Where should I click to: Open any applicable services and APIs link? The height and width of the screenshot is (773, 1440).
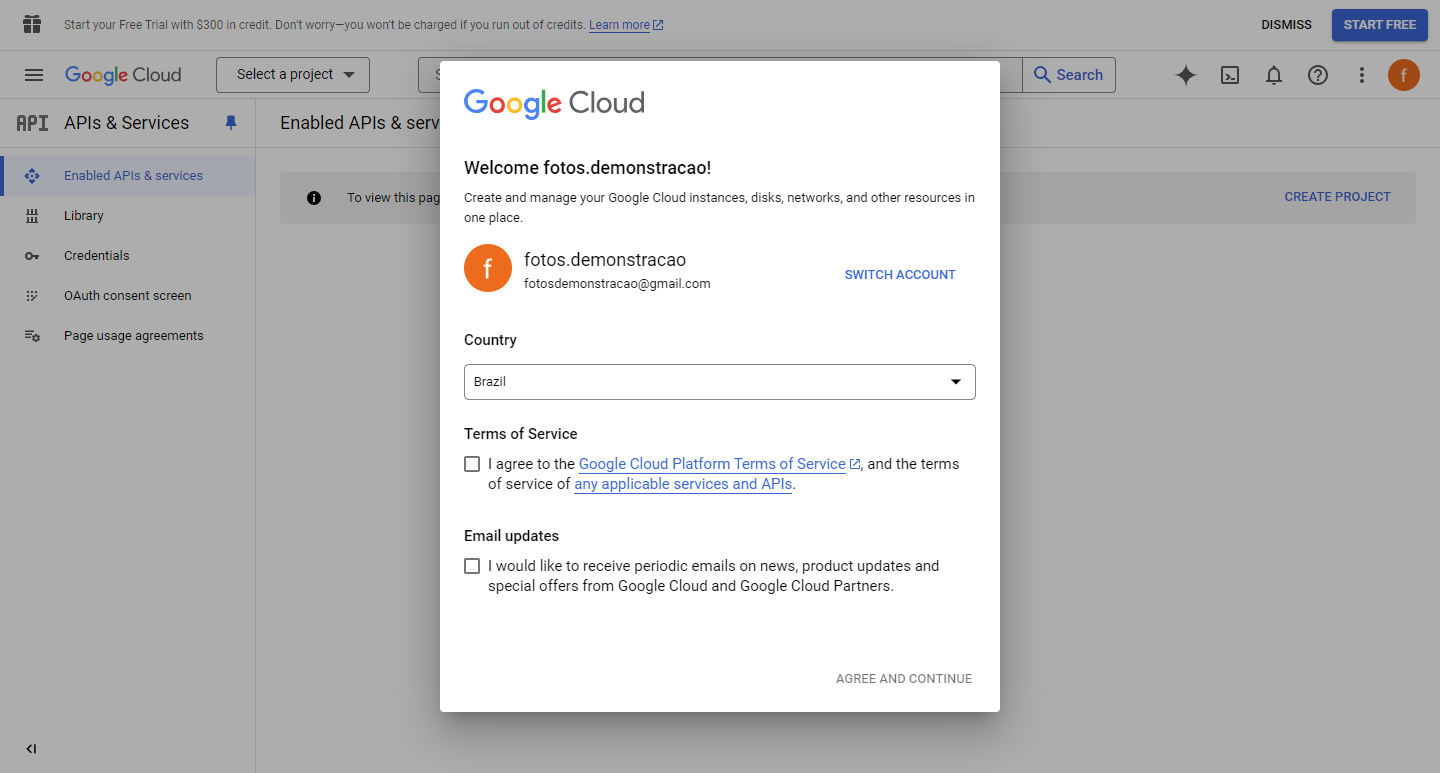tap(683, 484)
